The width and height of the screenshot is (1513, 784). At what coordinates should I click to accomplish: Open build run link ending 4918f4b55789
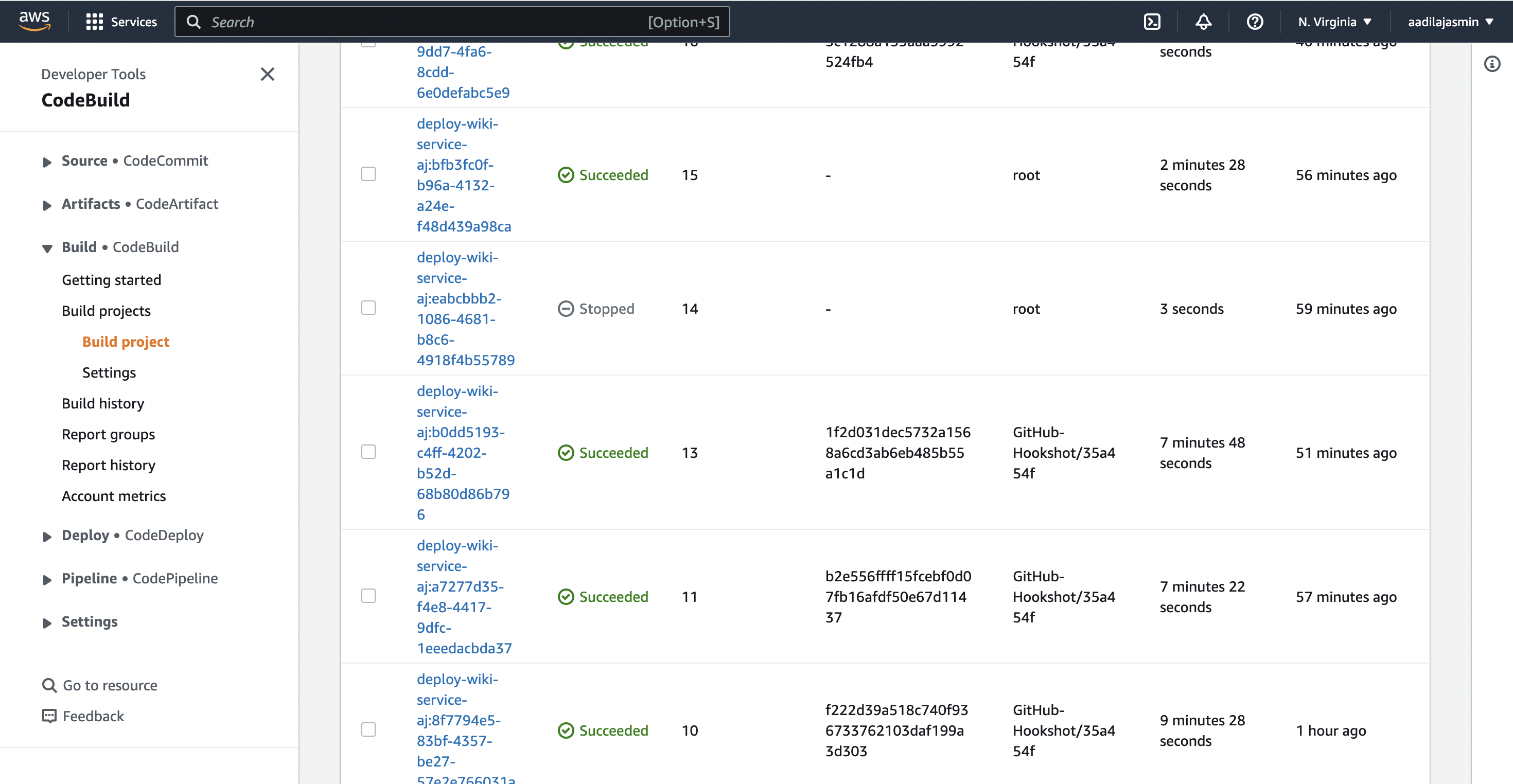[465, 309]
